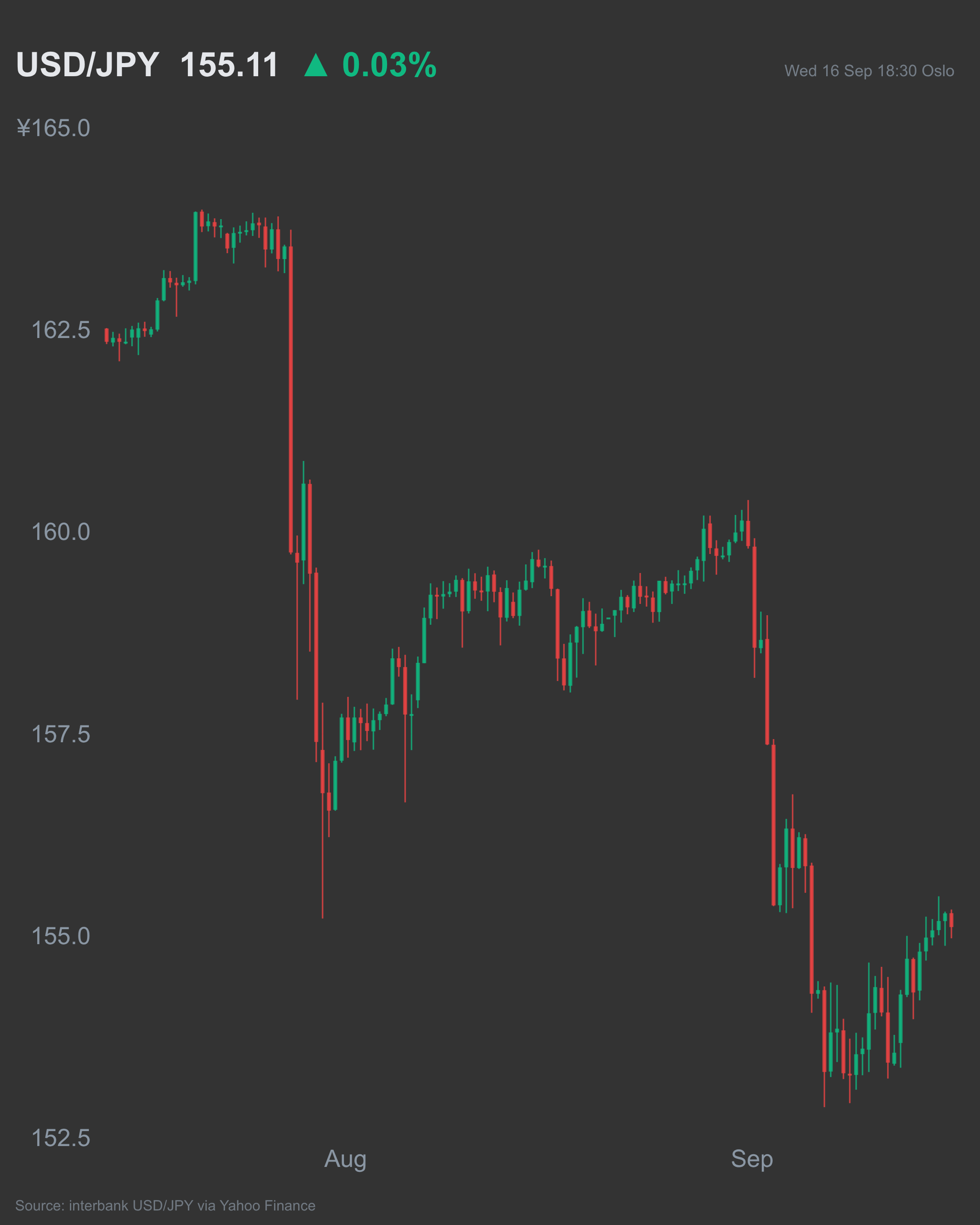Click the 155.0 y-axis label
Viewport: 980px width, 1225px height.
tap(61, 936)
